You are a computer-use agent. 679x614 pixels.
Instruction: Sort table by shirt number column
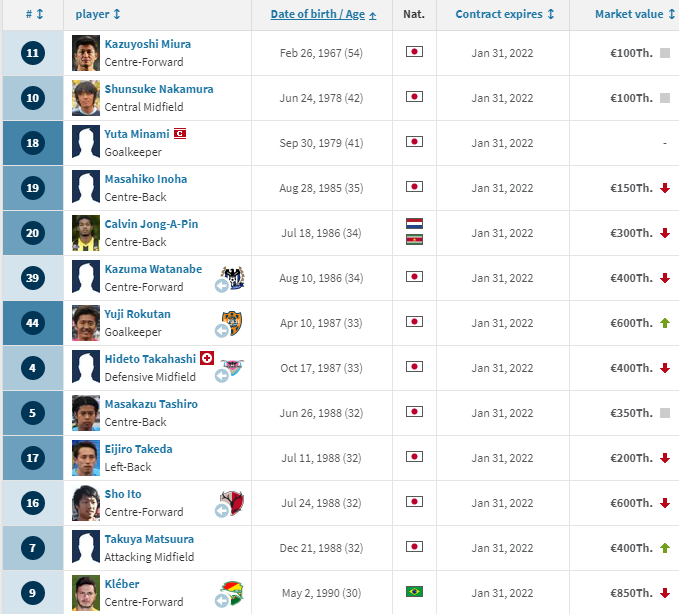34,14
